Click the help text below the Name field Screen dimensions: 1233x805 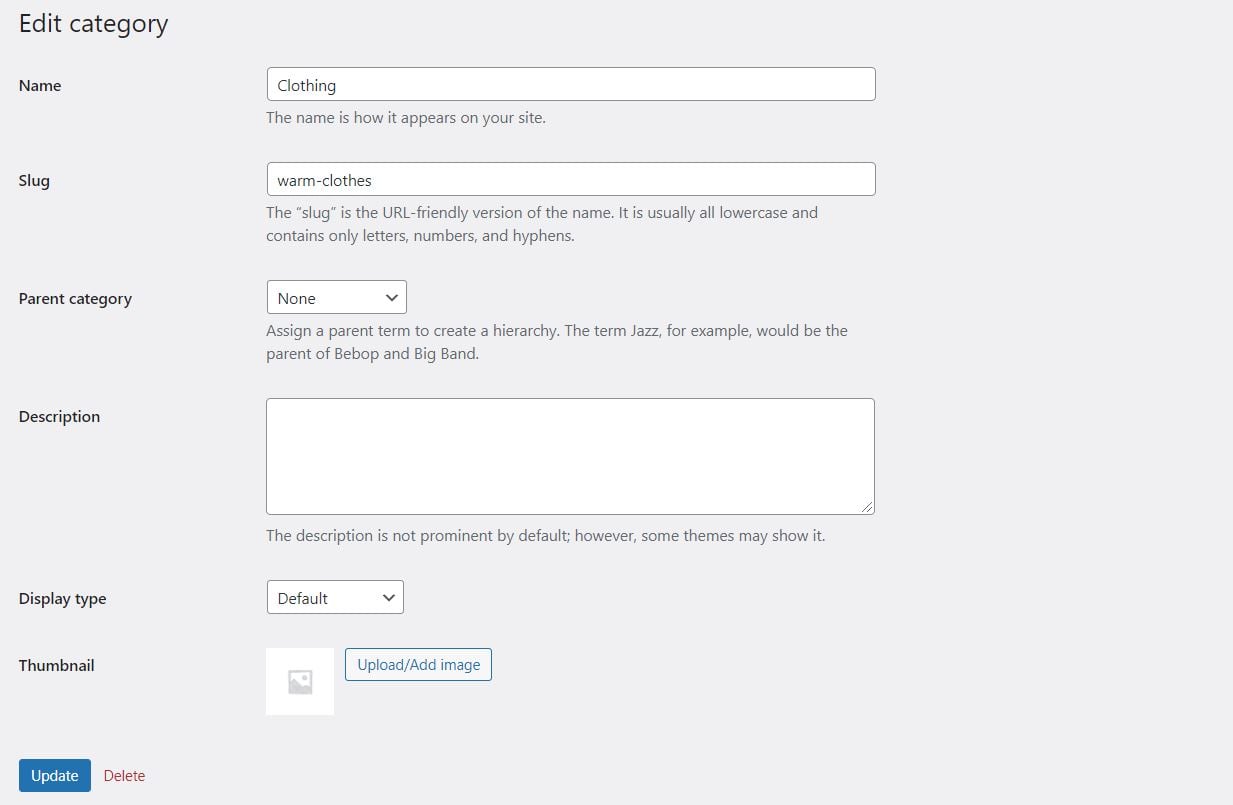405,118
